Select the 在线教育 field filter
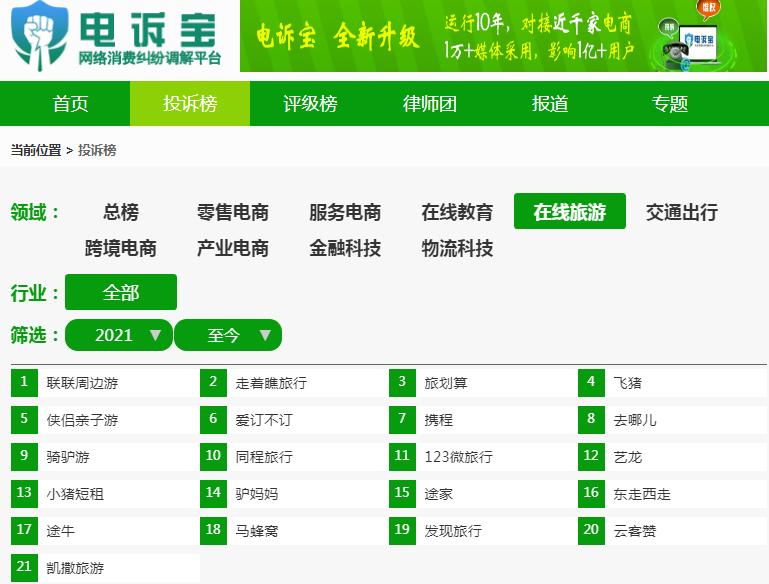769x584 pixels. pos(457,212)
